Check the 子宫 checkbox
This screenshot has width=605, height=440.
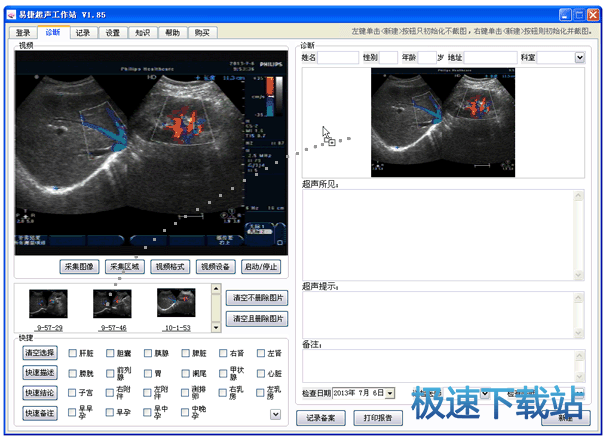point(72,393)
